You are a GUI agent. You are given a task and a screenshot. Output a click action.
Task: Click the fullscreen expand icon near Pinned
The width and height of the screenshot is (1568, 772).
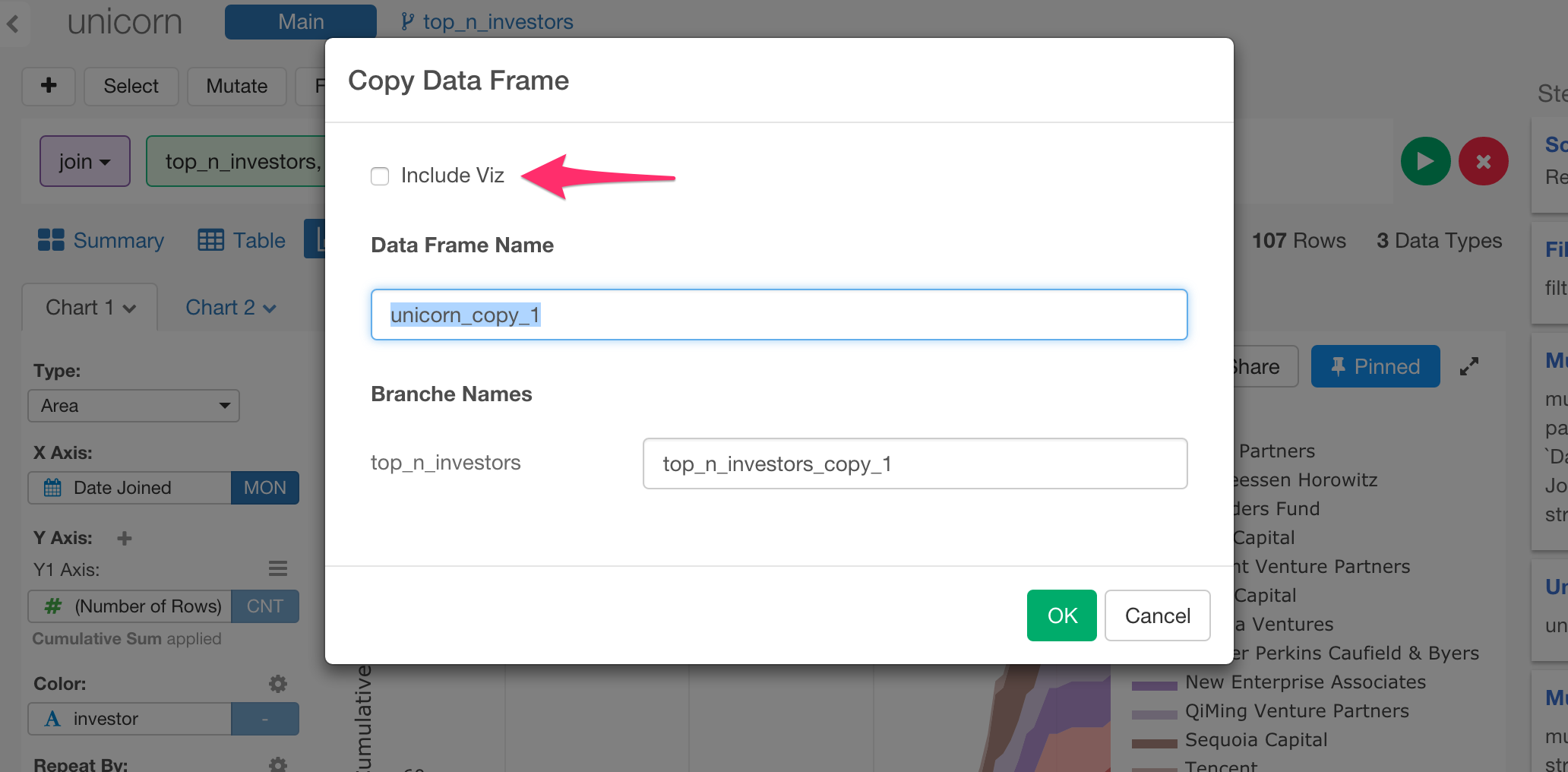click(1469, 366)
